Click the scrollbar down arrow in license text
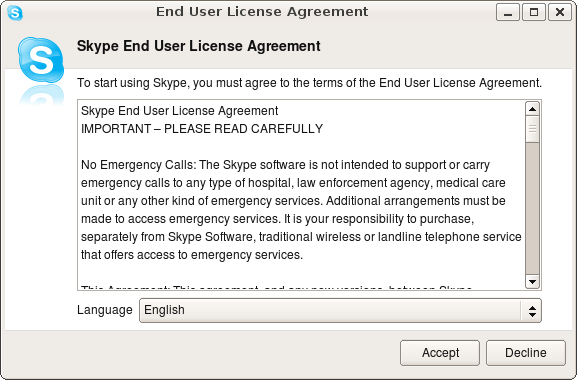The image size is (577, 380). click(532, 282)
